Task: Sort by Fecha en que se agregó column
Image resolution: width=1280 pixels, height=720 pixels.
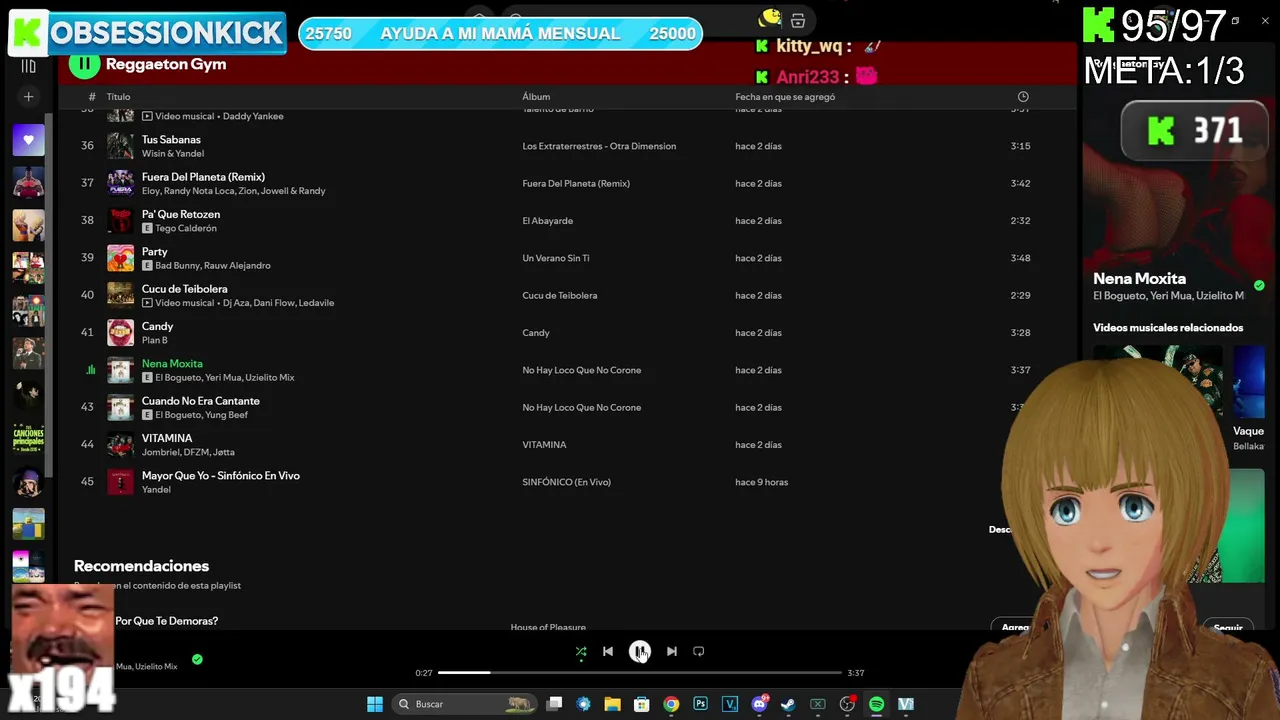Action: tap(785, 97)
